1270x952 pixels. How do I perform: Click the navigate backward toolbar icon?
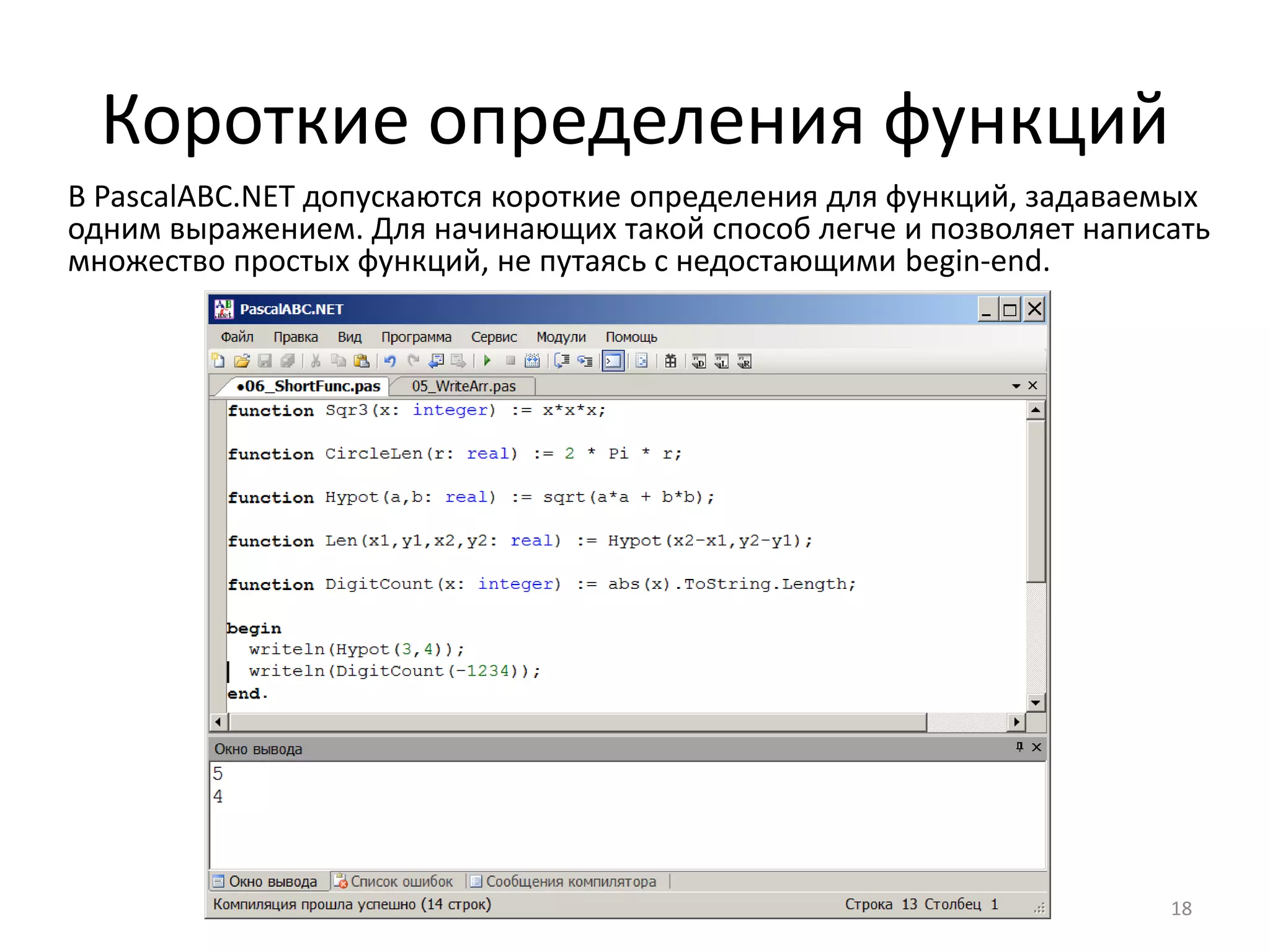pos(437,361)
